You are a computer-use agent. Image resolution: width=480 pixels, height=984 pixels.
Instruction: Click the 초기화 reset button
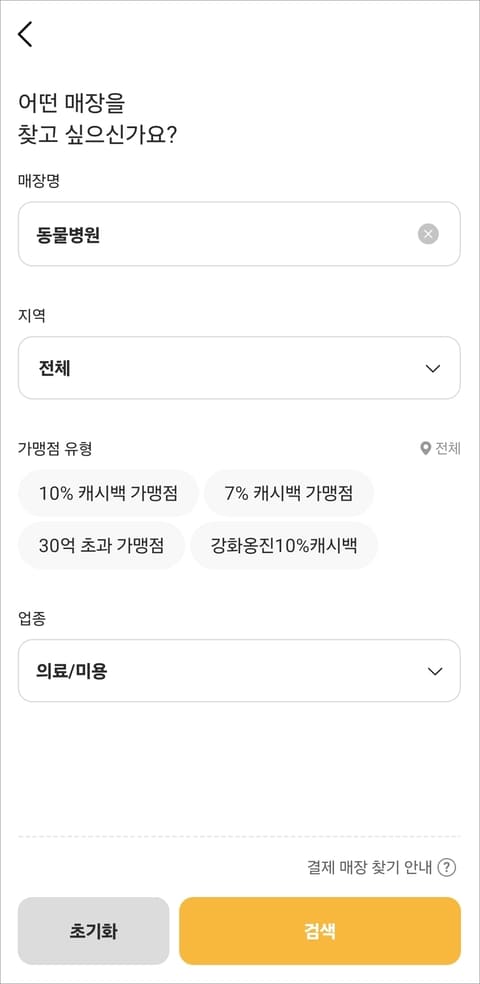point(93,931)
